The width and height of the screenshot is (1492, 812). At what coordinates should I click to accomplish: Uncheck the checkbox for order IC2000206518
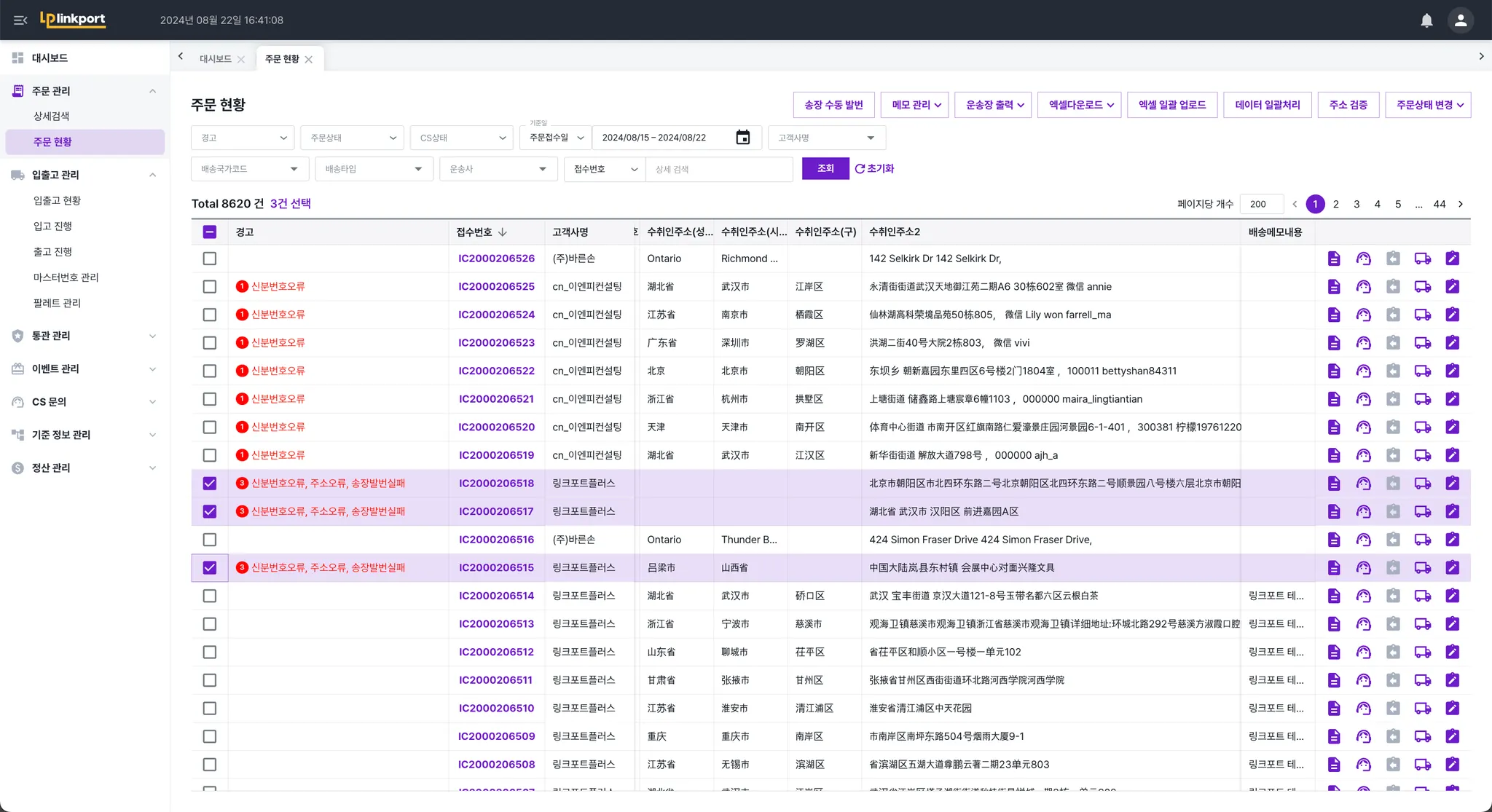210,484
